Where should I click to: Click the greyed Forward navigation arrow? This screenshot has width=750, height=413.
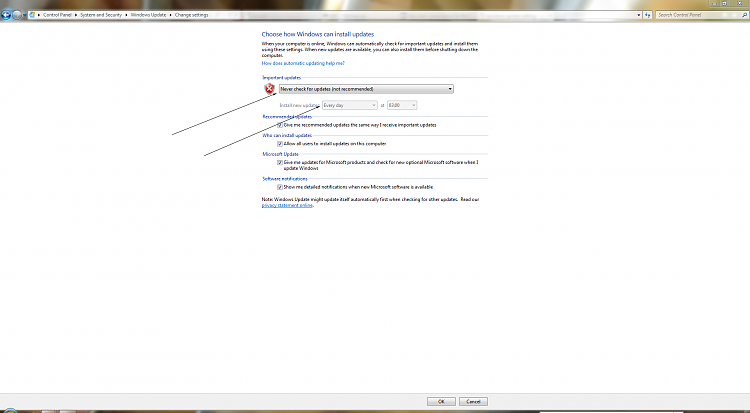(x=17, y=15)
